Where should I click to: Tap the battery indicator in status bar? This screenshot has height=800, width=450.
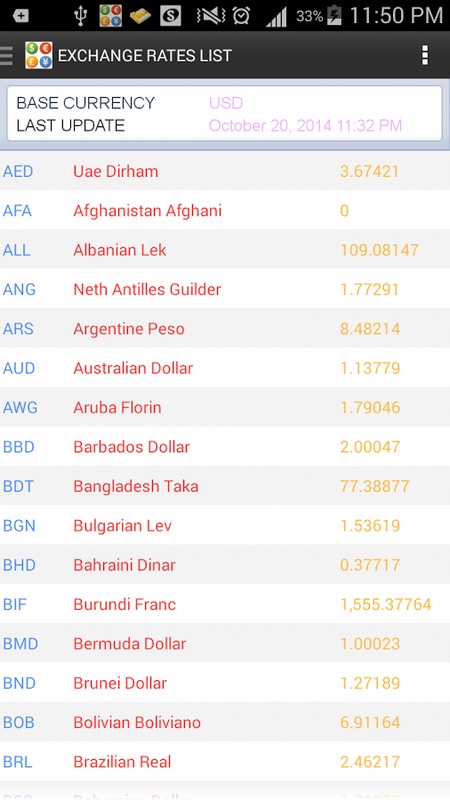[x=334, y=16]
